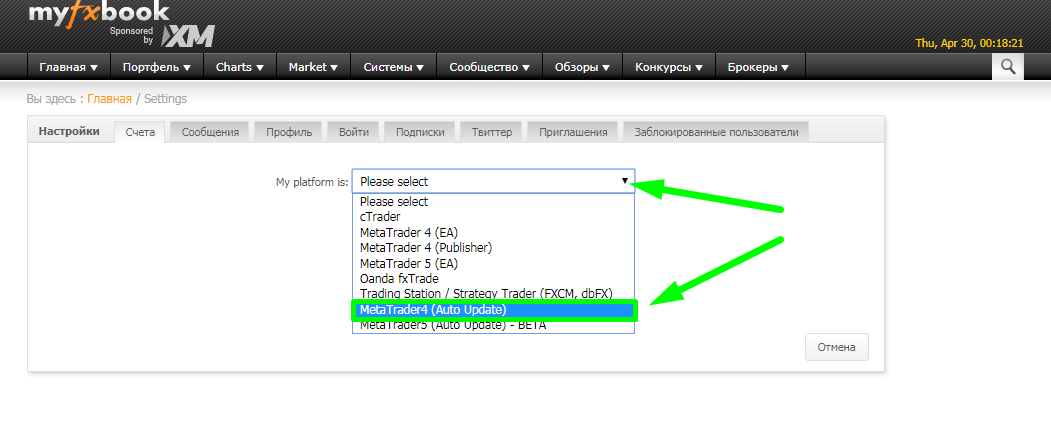The image size is (1051, 424).
Task: Choose Oanda fxTrade option
Action: point(493,279)
